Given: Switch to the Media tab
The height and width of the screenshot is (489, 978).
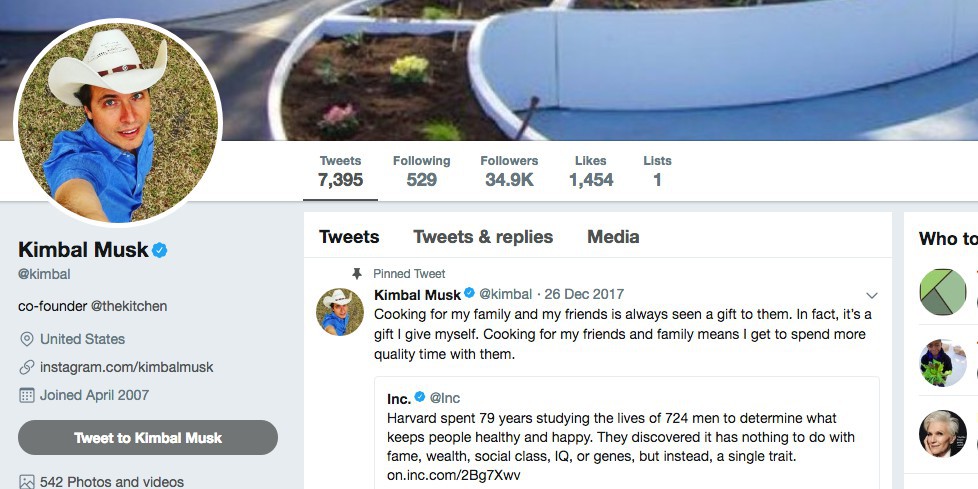Looking at the screenshot, I should coord(613,237).
